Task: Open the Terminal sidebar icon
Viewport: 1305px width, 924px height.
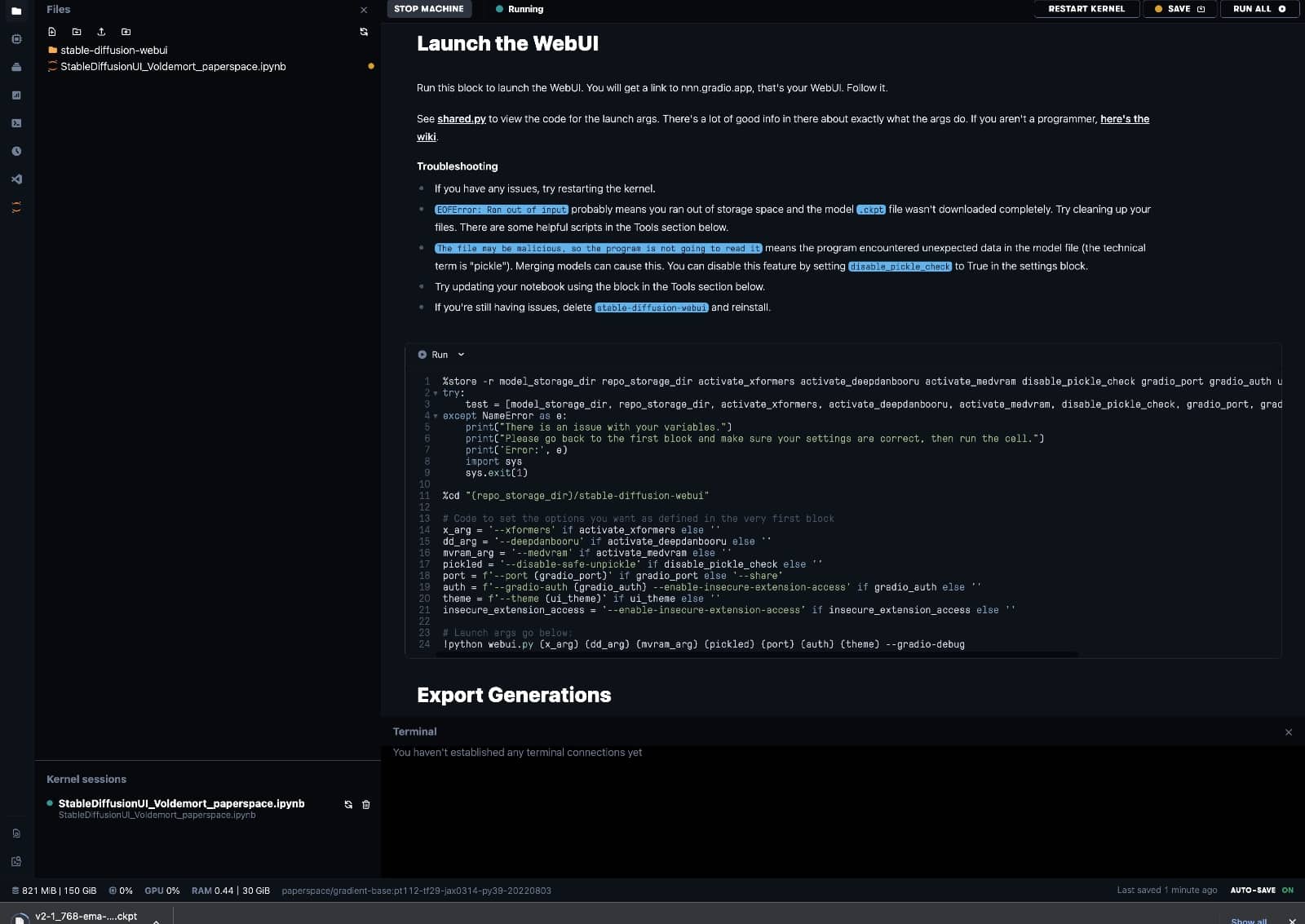Action: point(16,123)
